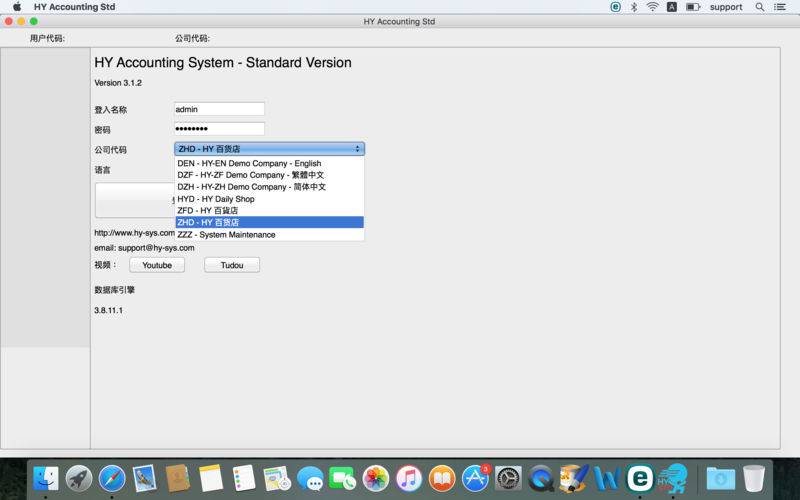Open Downloads folder in the dock
800x500 pixels.
tap(721, 479)
